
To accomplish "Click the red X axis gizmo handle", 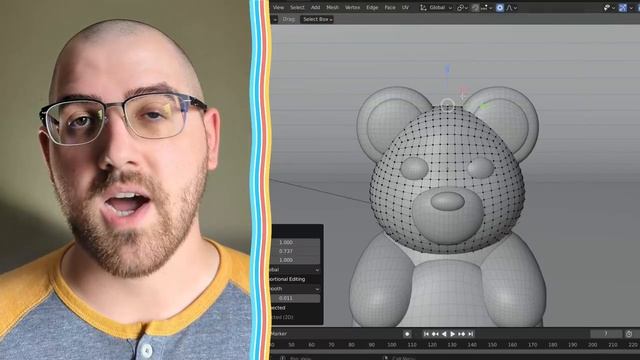I will point(463,91).
